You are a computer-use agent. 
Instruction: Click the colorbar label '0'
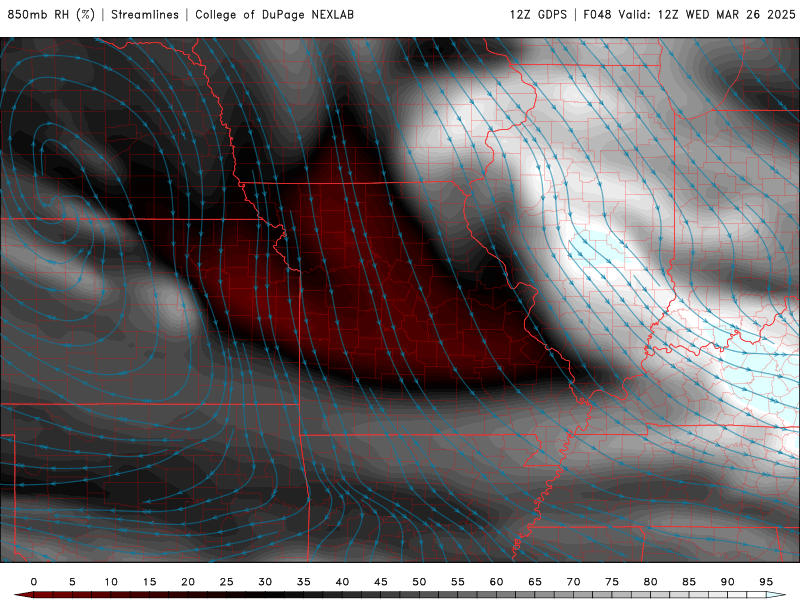tap(34, 582)
